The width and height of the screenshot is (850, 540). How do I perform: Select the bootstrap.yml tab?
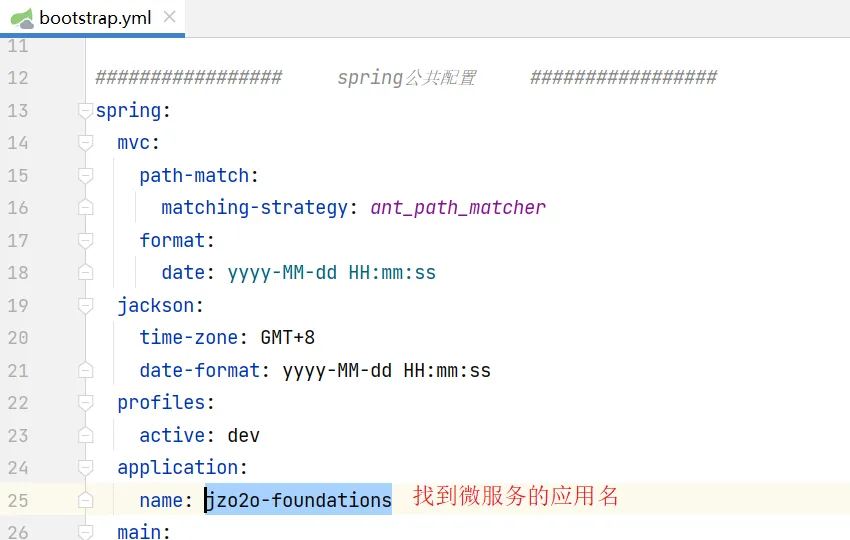(95, 18)
